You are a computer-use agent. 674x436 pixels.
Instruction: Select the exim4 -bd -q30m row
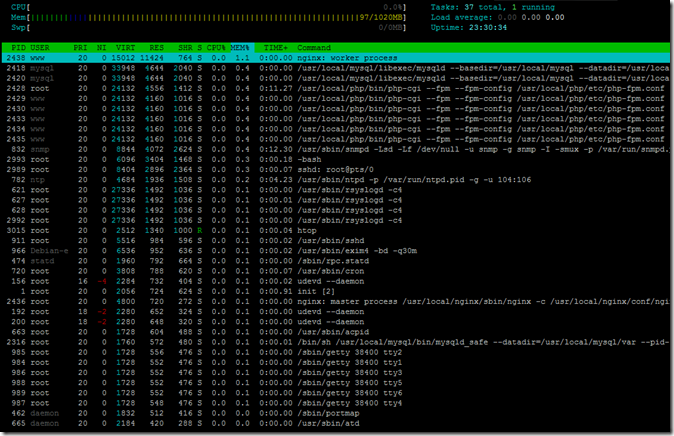pyautogui.click(x=336, y=251)
